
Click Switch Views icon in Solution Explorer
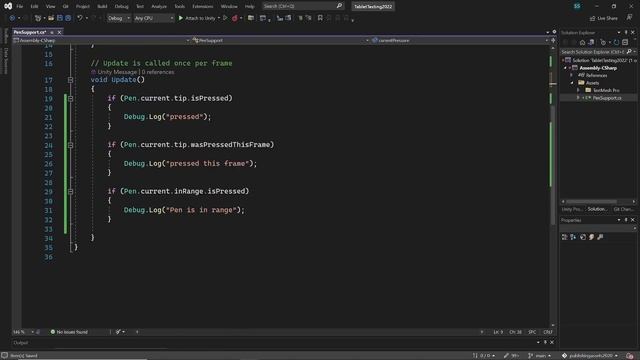pos(591,42)
